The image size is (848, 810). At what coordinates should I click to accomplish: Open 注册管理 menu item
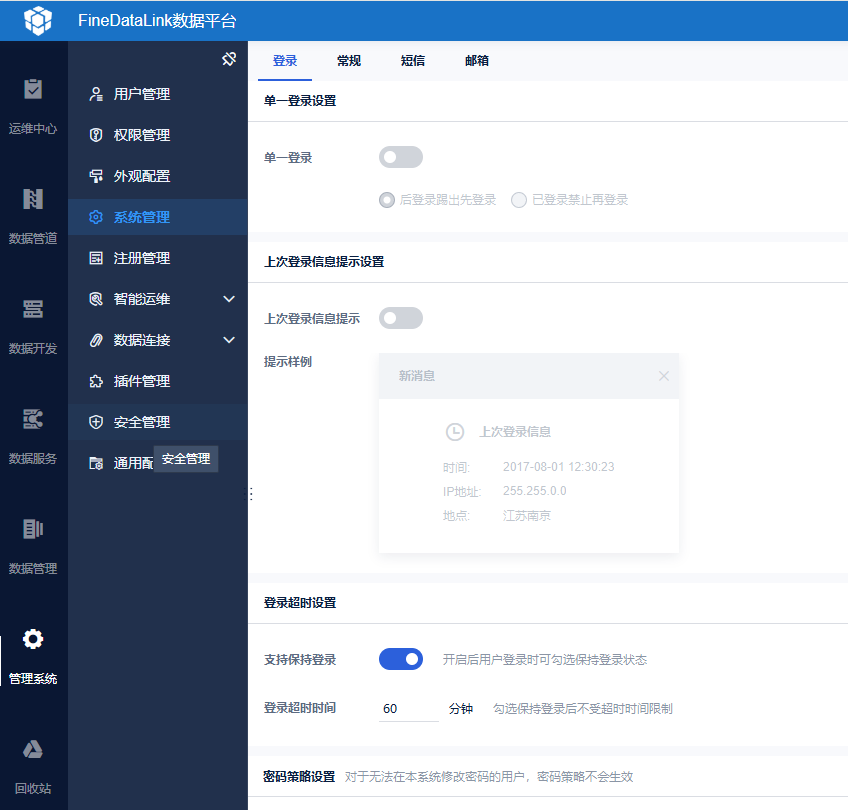pyautogui.click(x=158, y=258)
